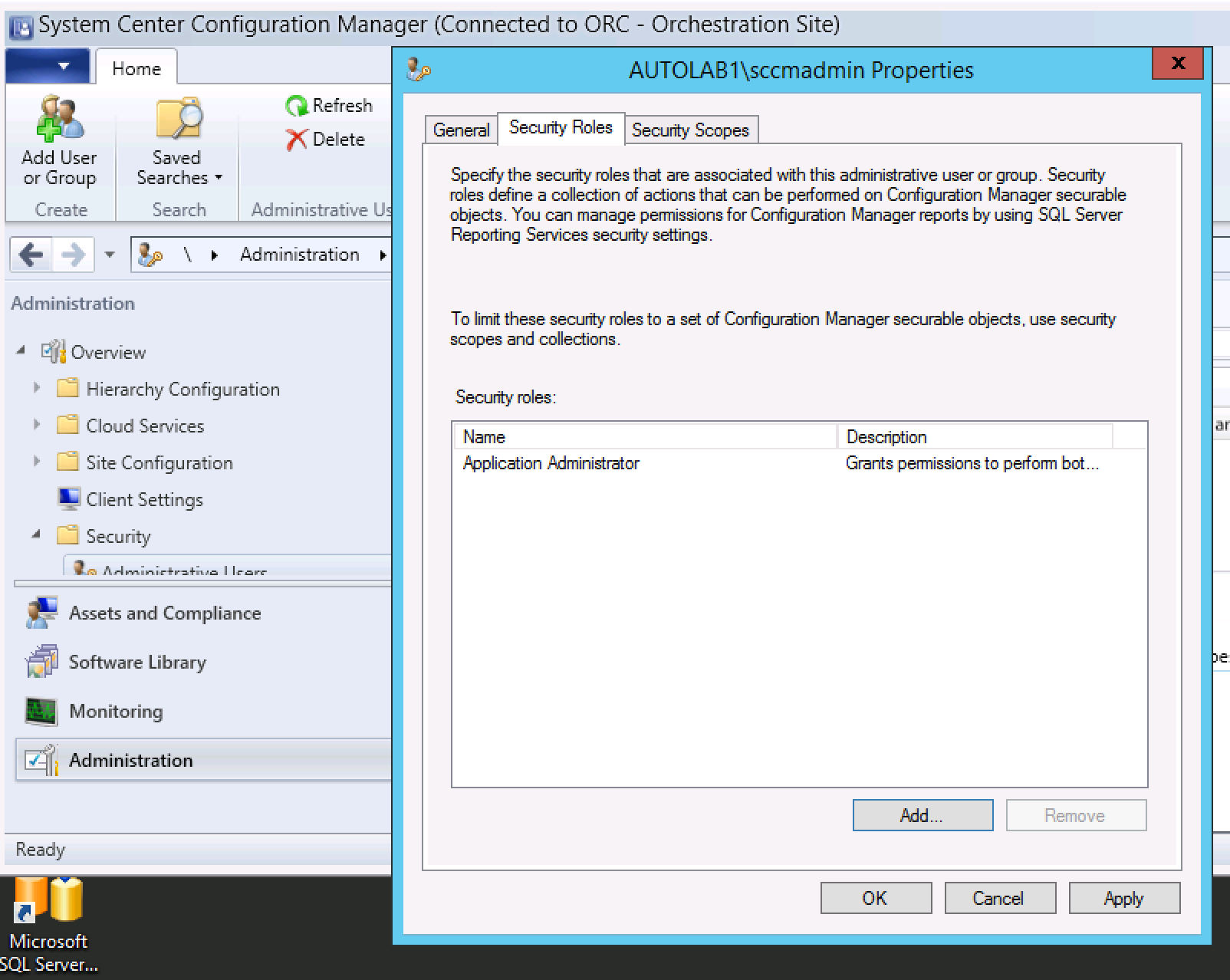Select Hierarchy Configuration in the tree
This screenshot has height=980, width=1230.
click(x=183, y=389)
